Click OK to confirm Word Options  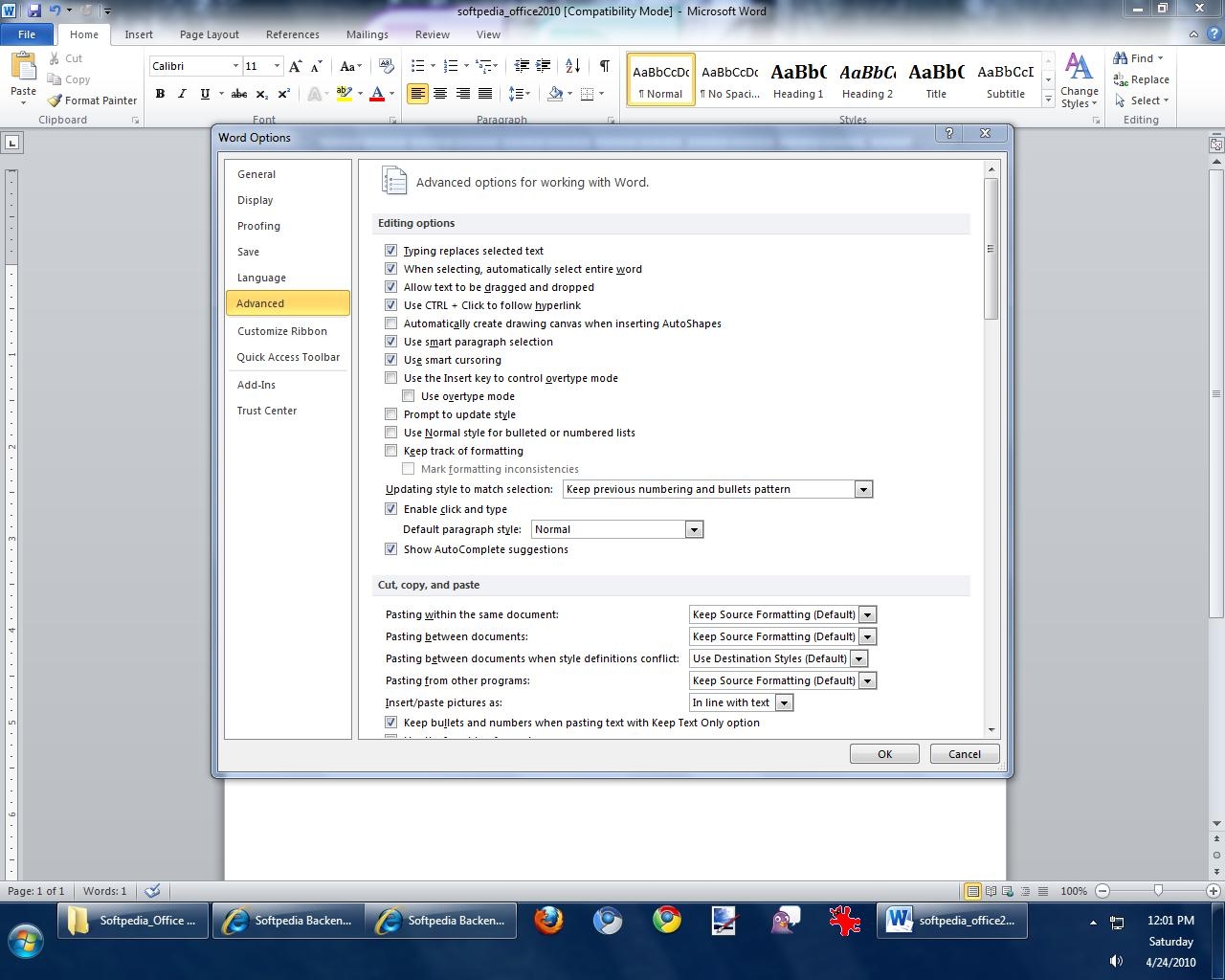[884, 754]
